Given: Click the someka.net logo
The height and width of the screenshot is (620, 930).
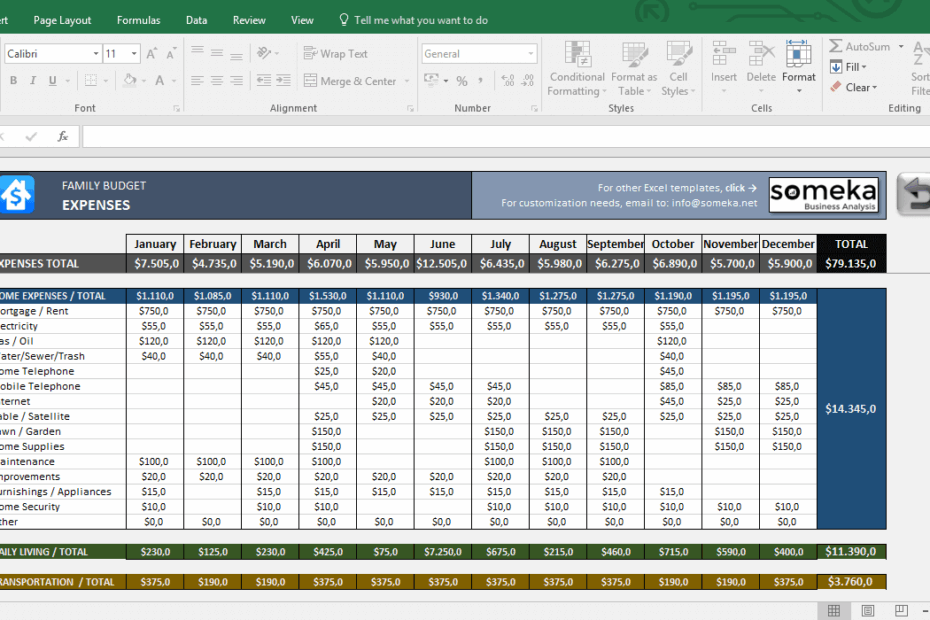Looking at the screenshot, I should pyautogui.click(x=824, y=194).
